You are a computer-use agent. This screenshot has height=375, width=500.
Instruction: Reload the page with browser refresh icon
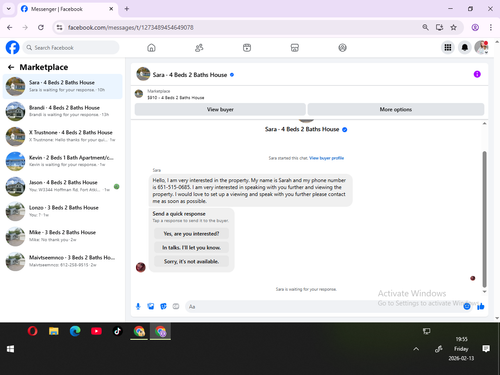(x=41, y=27)
